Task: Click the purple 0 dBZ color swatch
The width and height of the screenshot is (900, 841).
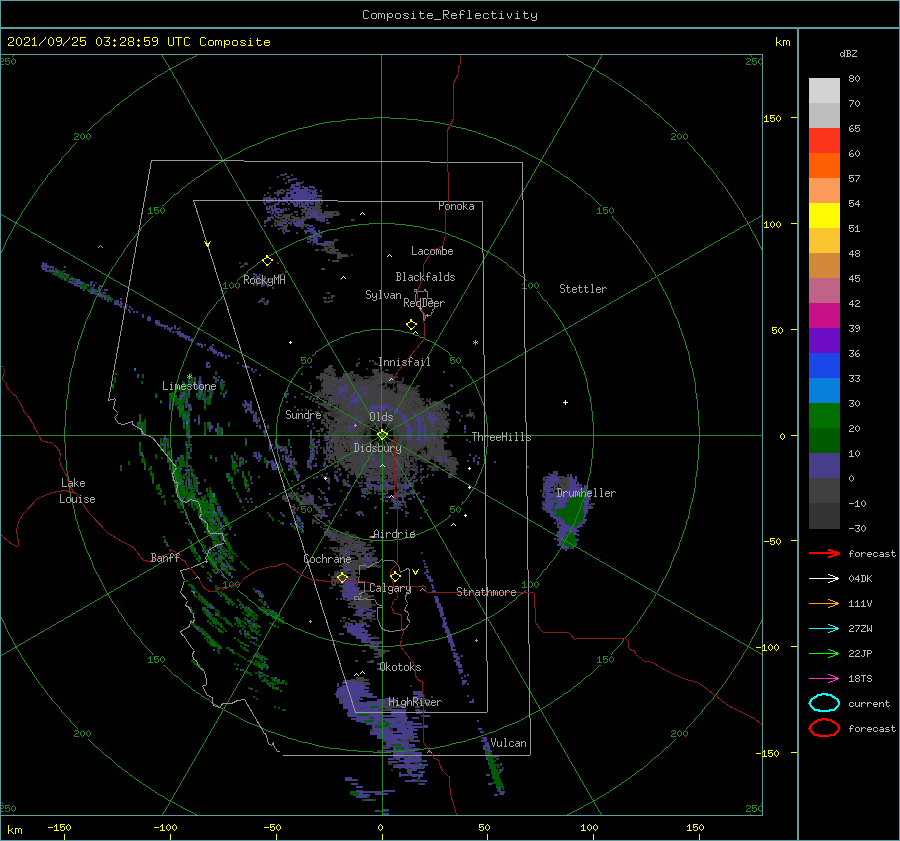Action: coord(824,466)
